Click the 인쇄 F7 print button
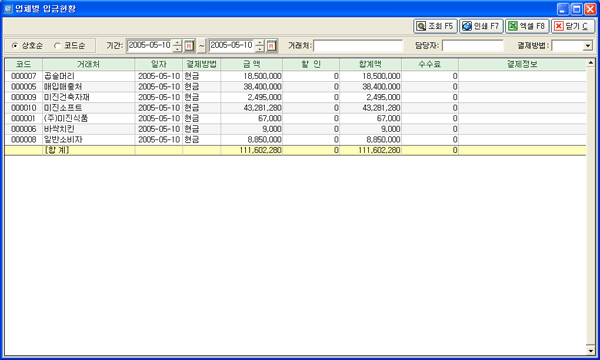Viewport: 600px width, 360px height. (481, 26)
